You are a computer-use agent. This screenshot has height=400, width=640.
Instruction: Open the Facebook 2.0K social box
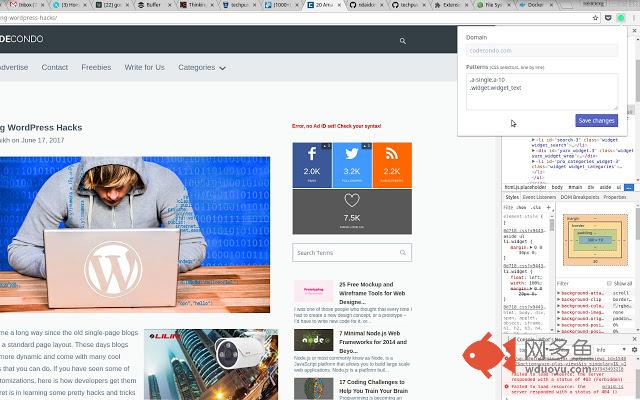click(x=312, y=165)
